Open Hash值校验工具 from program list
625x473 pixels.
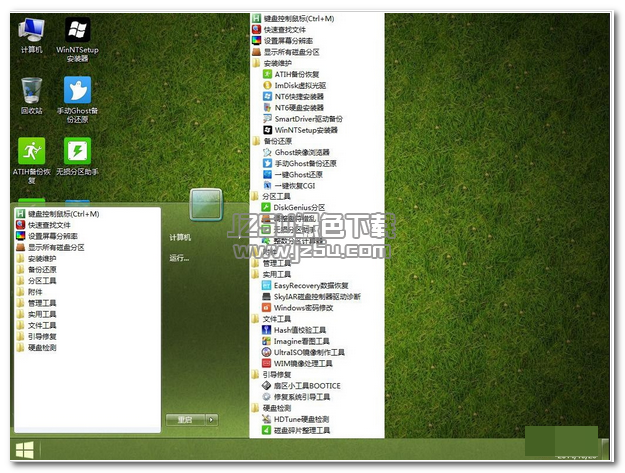coord(294,330)
